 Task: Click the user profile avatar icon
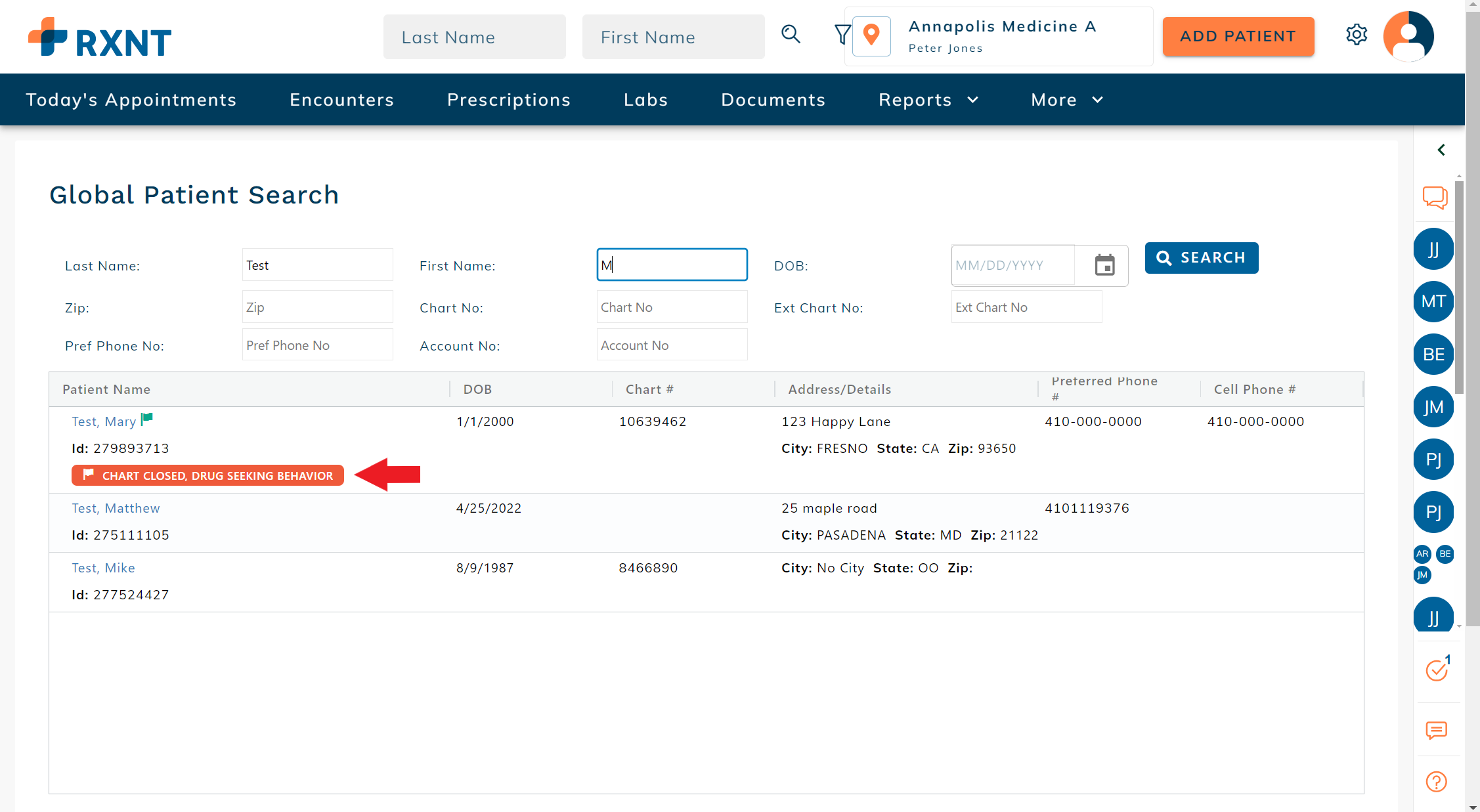tap(1408, 36)
